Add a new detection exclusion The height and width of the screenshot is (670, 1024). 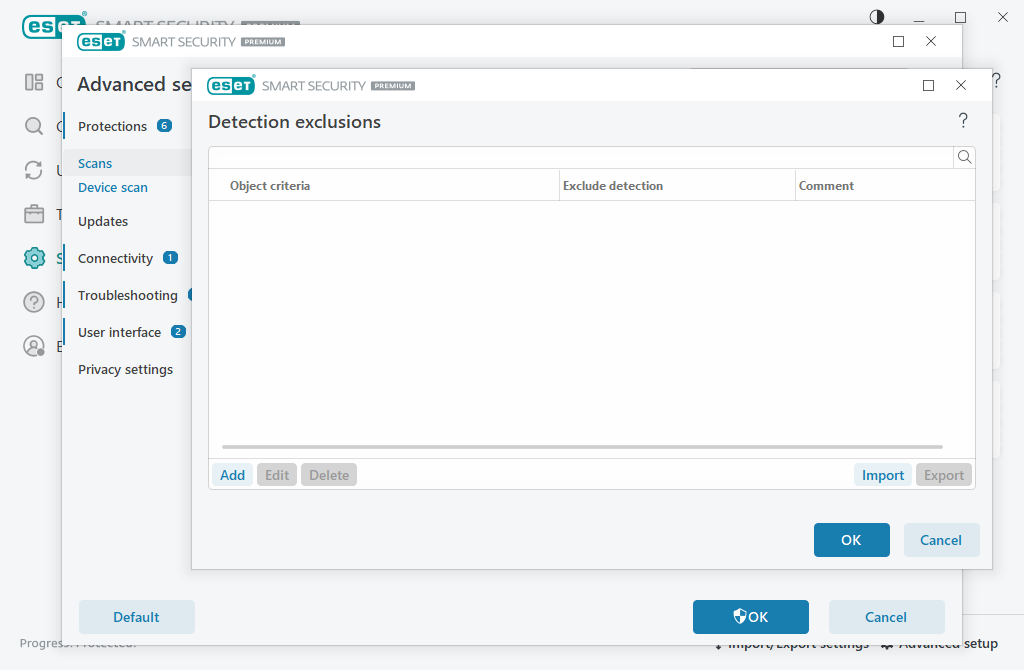(x=232, y=475)
